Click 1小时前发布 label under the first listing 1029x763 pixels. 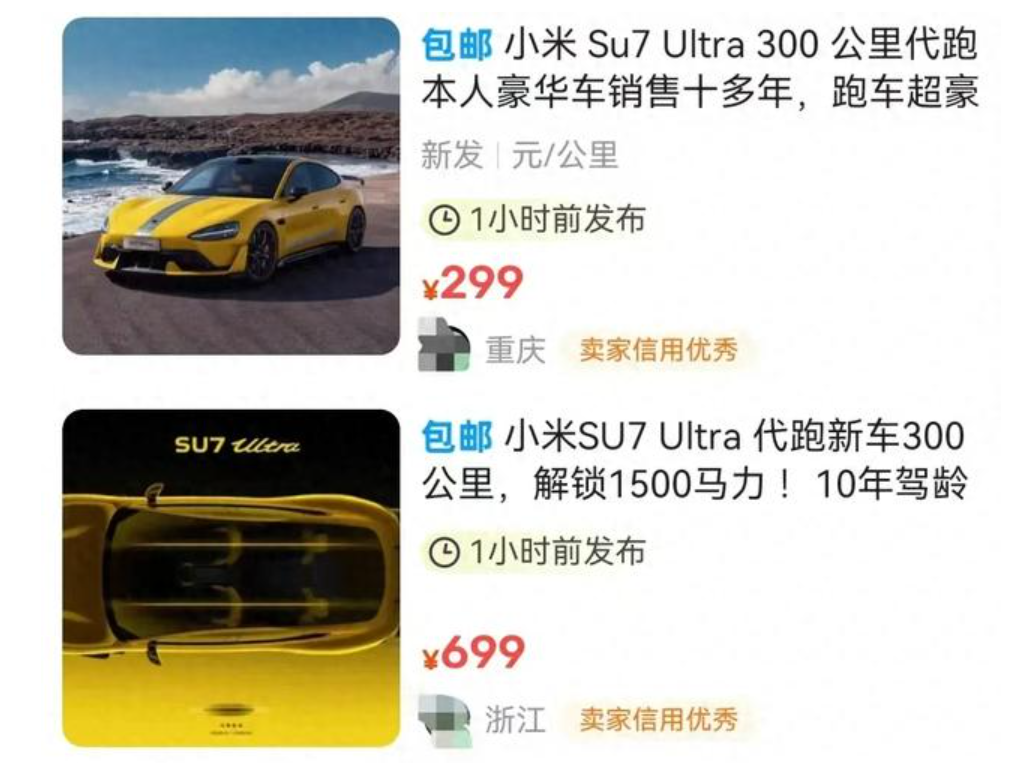tap(557, 220)
